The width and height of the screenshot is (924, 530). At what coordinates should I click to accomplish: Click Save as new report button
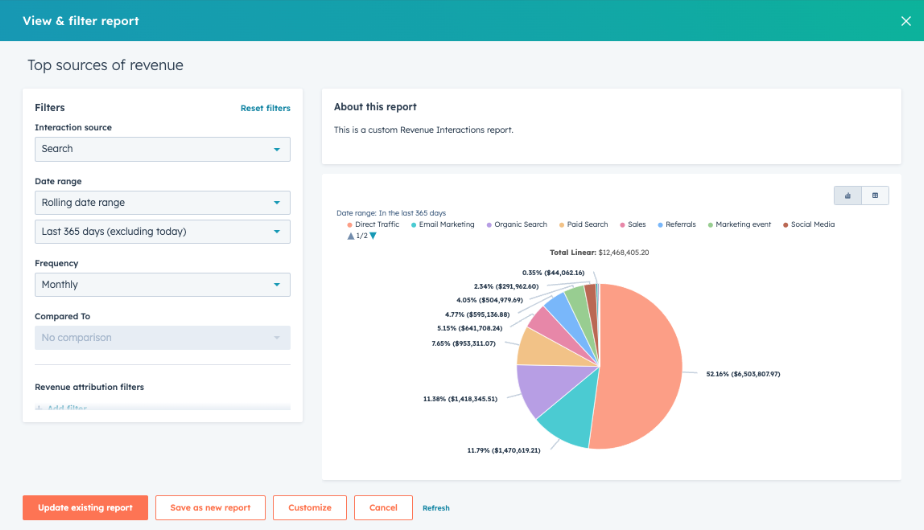tap(210, 508)
